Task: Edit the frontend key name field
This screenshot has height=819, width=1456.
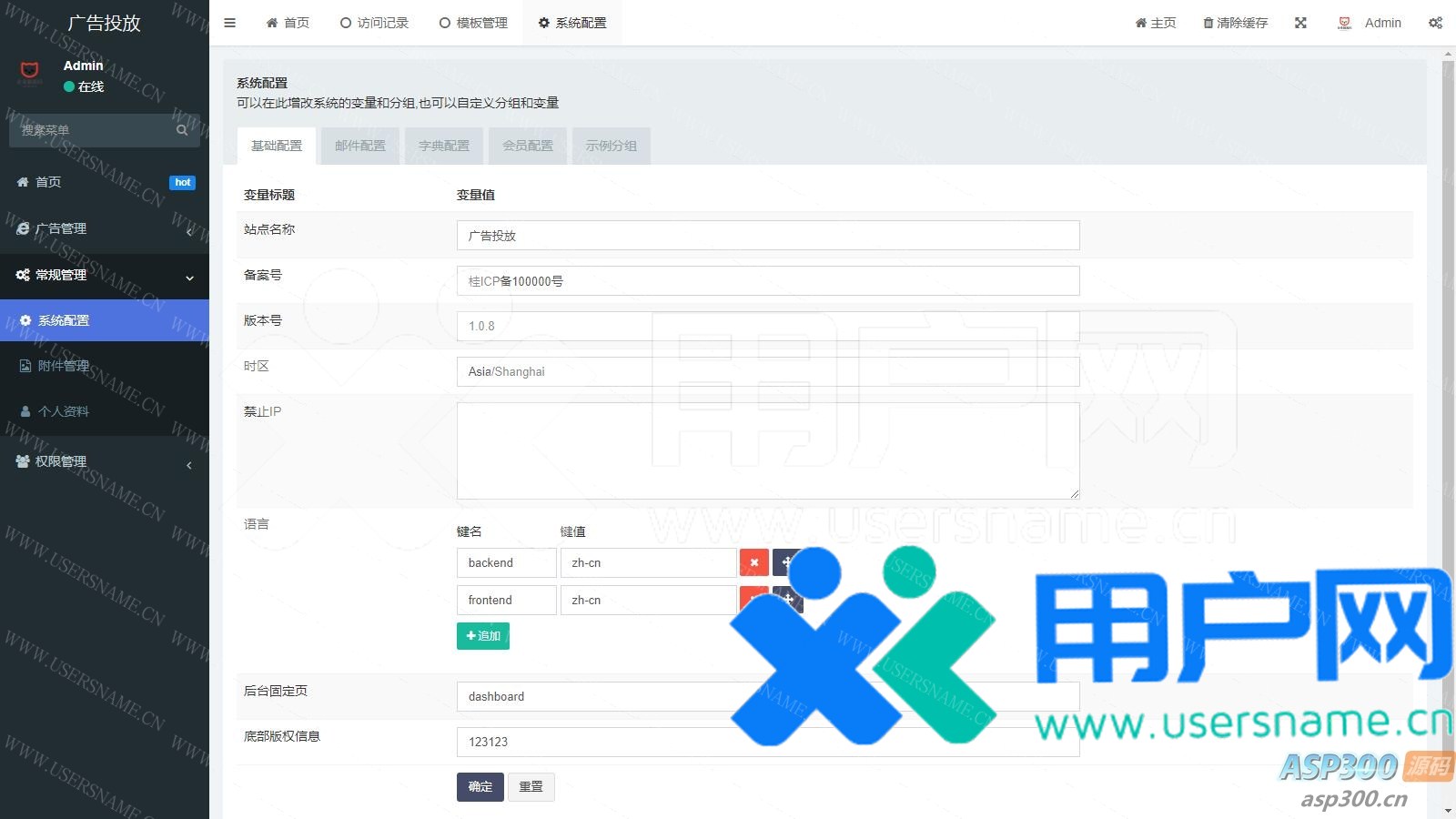Action: (x=506, y=600)
